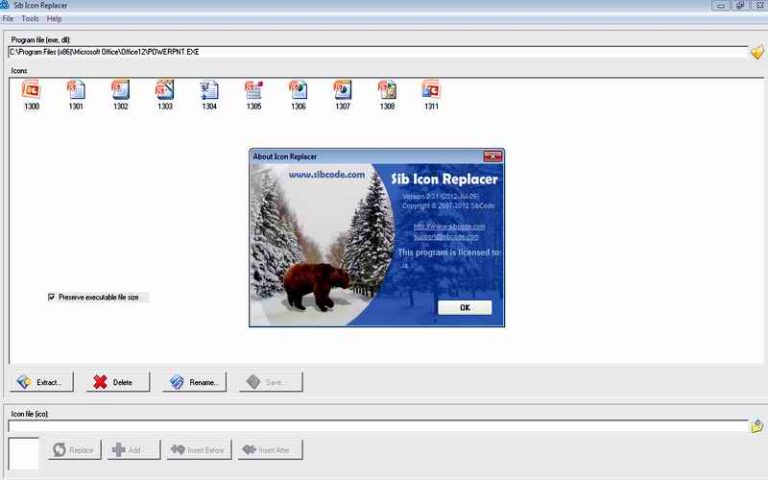Choose icon 1305 thumbnail

coord(254,91)
